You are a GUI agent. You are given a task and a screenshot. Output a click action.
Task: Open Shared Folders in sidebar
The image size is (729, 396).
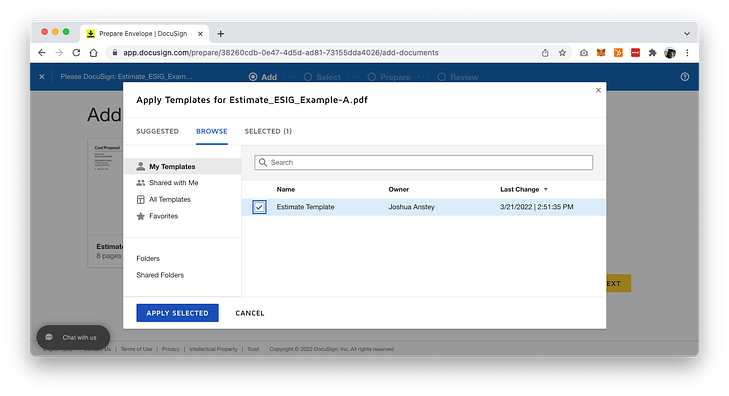pyautogui.click(x=160, y=275)
